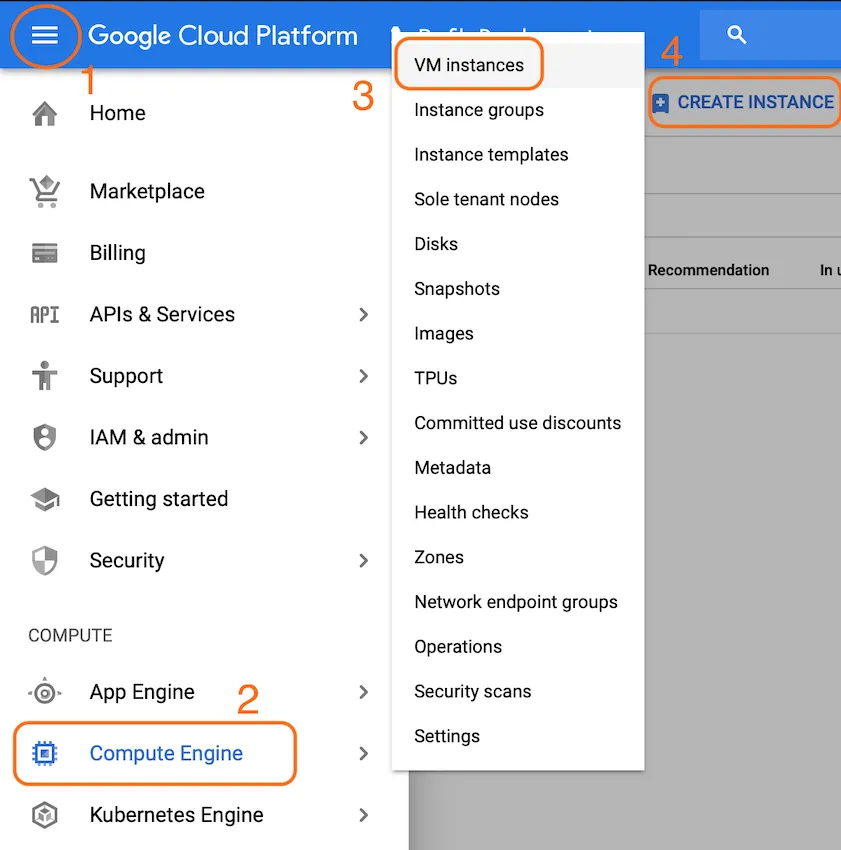Image resolution: width=841 pixels, height=850 pixels.
Task: Click the Billing card icon
Action: click(45, 253)
